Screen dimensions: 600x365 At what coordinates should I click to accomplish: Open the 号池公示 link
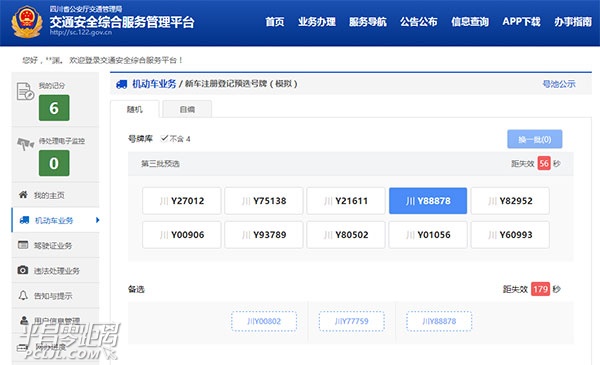click(559, 84)
